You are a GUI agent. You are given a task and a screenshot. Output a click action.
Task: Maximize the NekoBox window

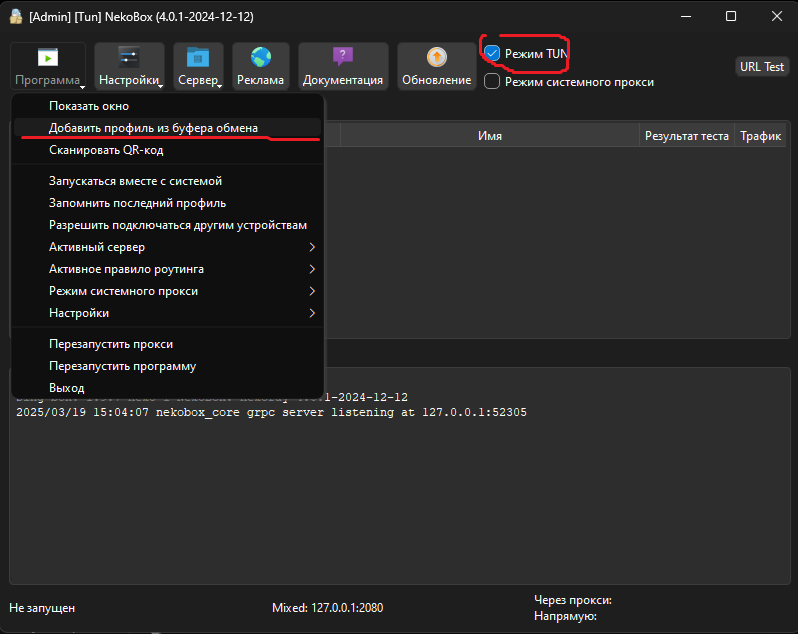731,16
